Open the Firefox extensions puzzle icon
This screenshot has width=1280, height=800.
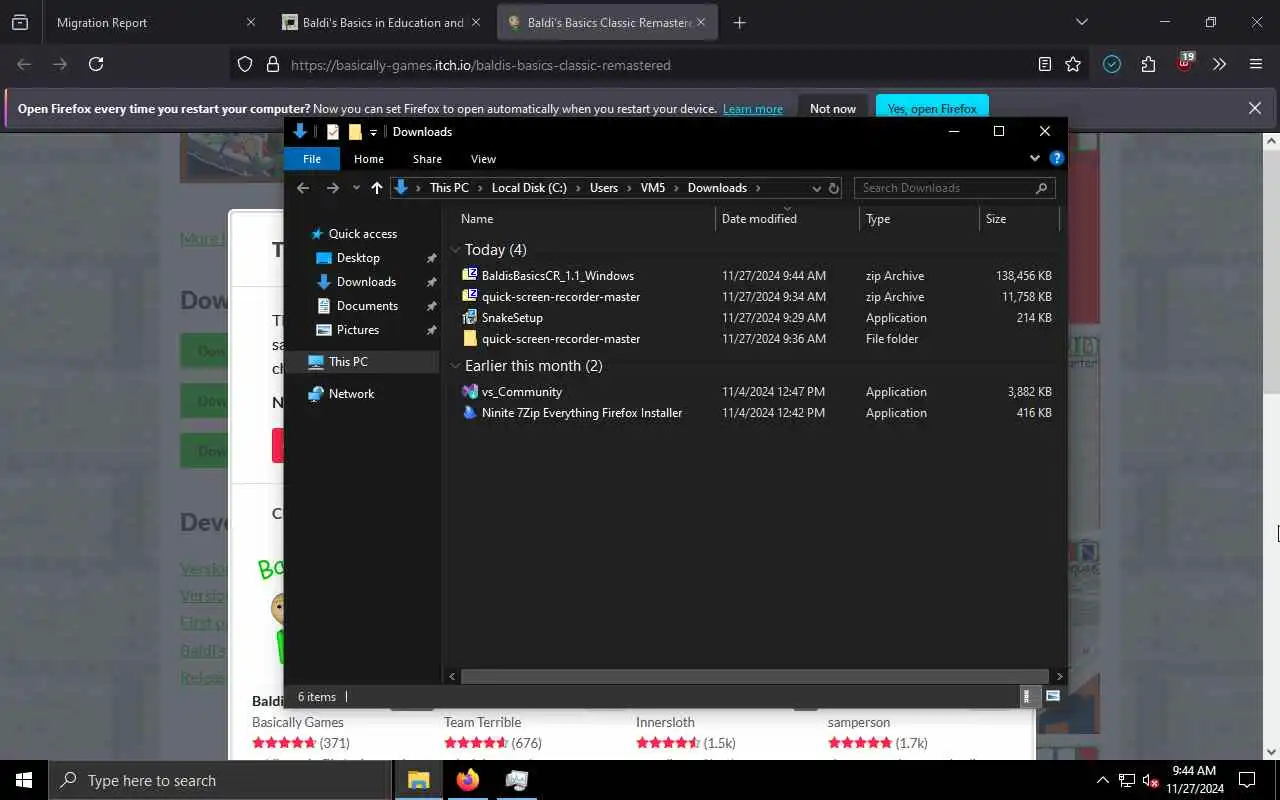[x=1148, y=64]
